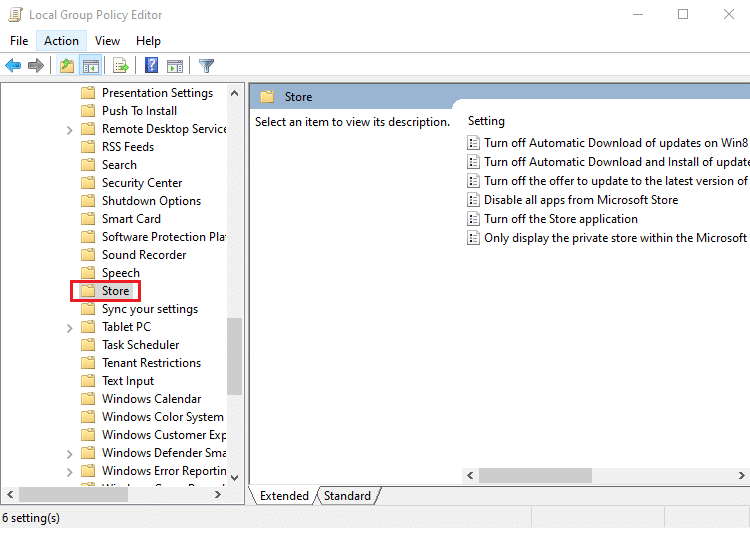Image resolution: width=750 pixels, height=534 pixels.
Task: Click the Up one level folder icon
Action: point(67,65)
